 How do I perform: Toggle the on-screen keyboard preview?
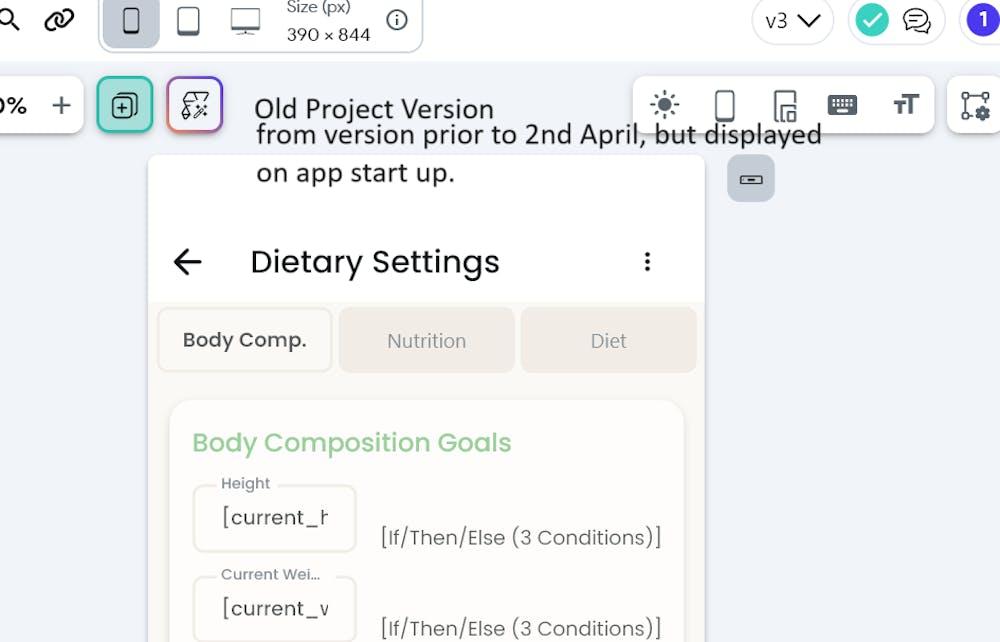point(842,105)
